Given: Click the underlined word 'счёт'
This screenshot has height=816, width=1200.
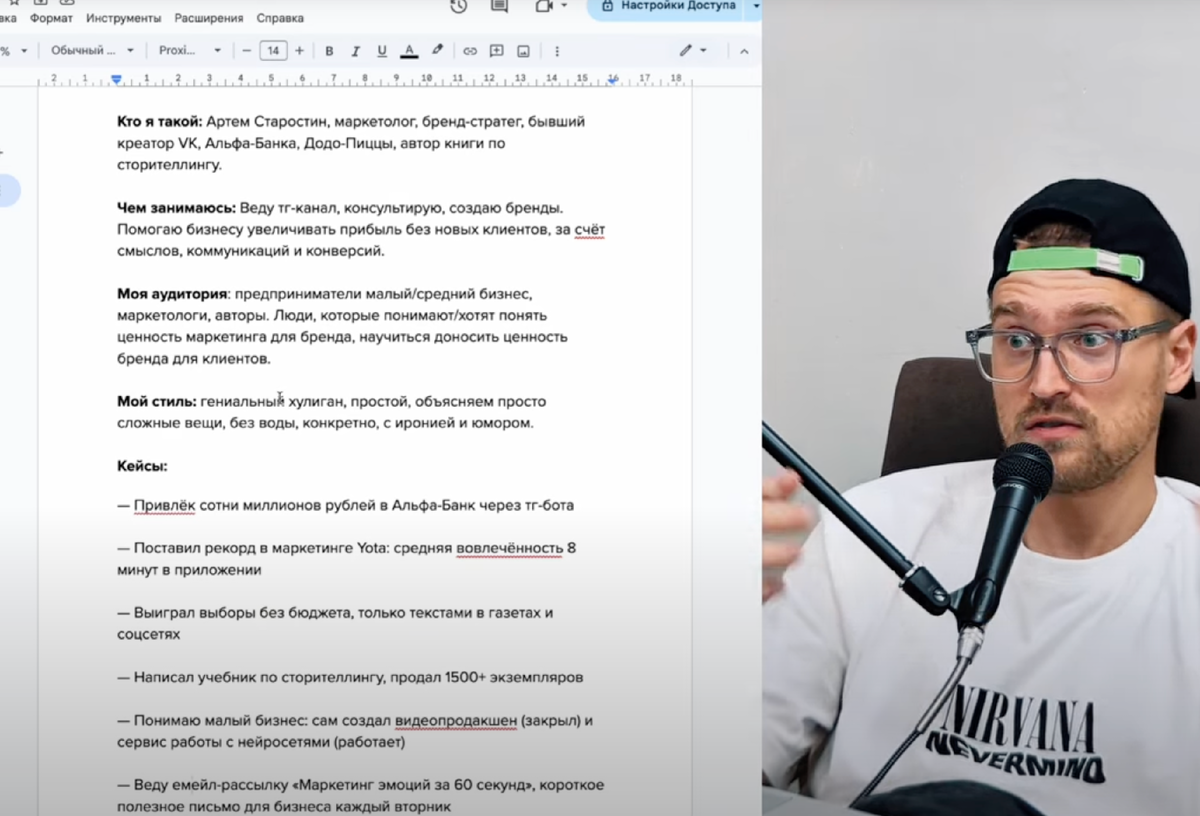Looking at the screenshot, I should click(590, 230).
